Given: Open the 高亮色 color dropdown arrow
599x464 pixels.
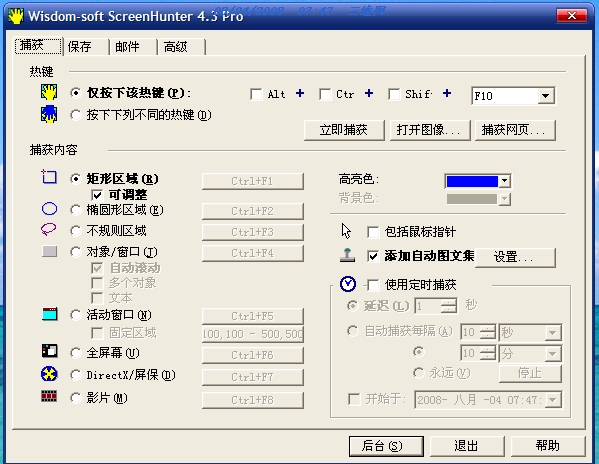Looking at the screenshot, I should tap(505, 181).
